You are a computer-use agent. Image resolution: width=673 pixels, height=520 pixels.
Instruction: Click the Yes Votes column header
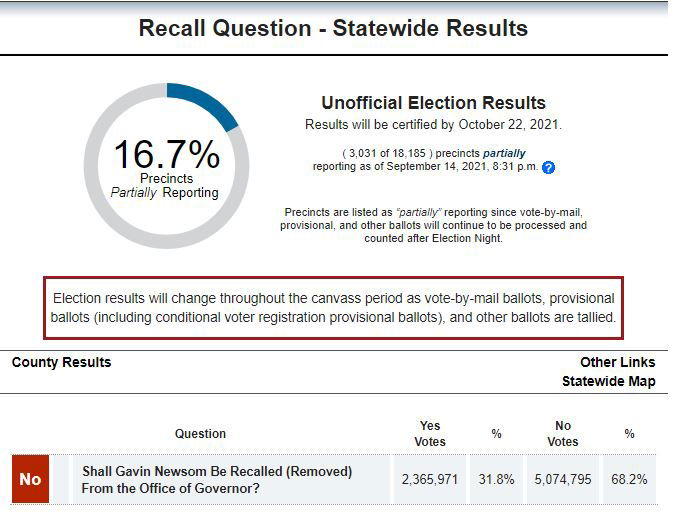[429, 434]
